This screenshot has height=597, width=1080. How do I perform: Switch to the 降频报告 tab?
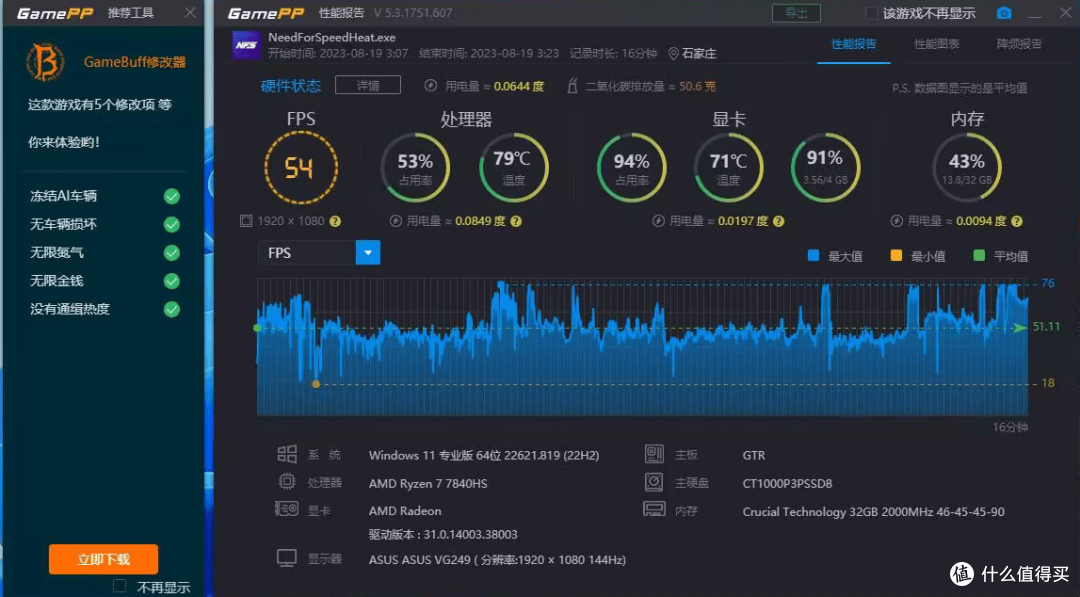1019,44
